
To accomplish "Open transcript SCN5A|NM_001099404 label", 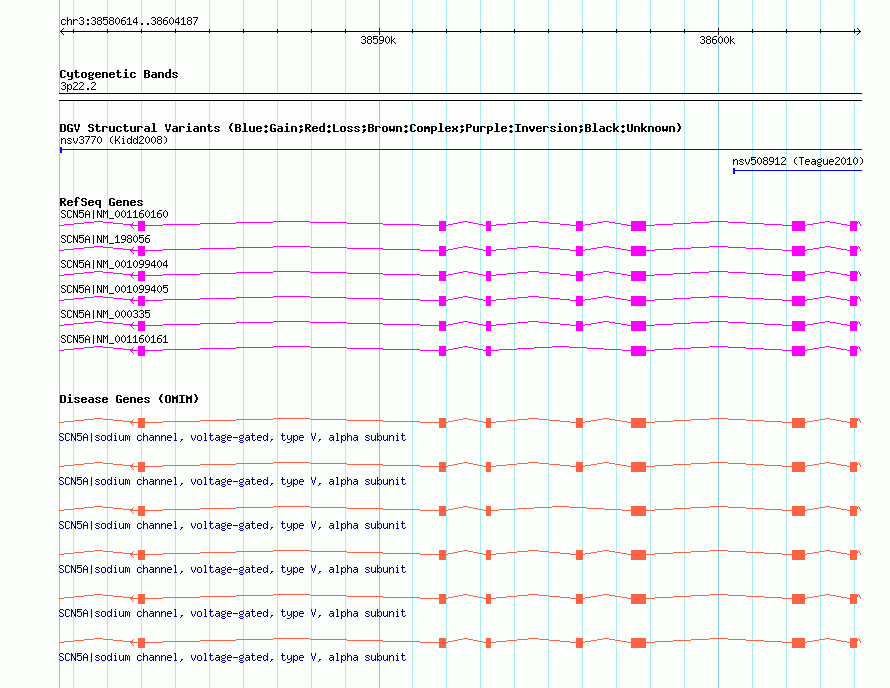I will click(114, 265).
